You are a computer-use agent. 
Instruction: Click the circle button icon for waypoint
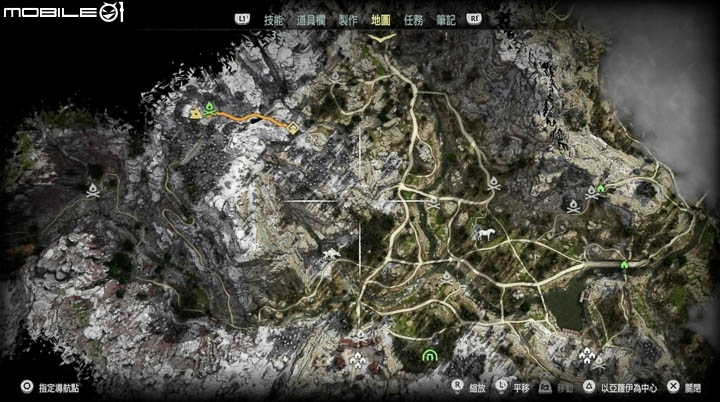27,387
